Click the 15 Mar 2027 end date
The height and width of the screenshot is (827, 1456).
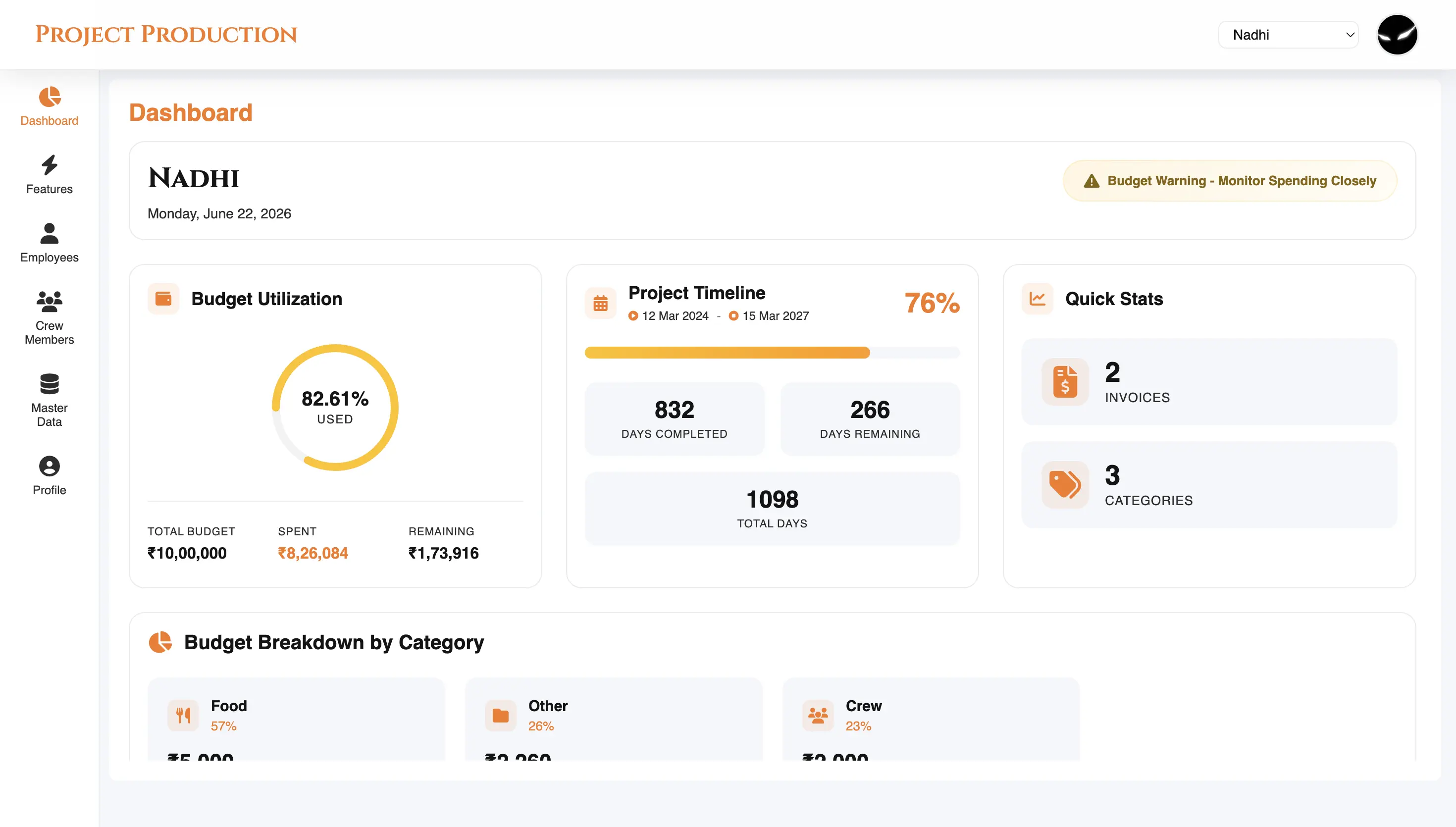[x=776, y=316]
